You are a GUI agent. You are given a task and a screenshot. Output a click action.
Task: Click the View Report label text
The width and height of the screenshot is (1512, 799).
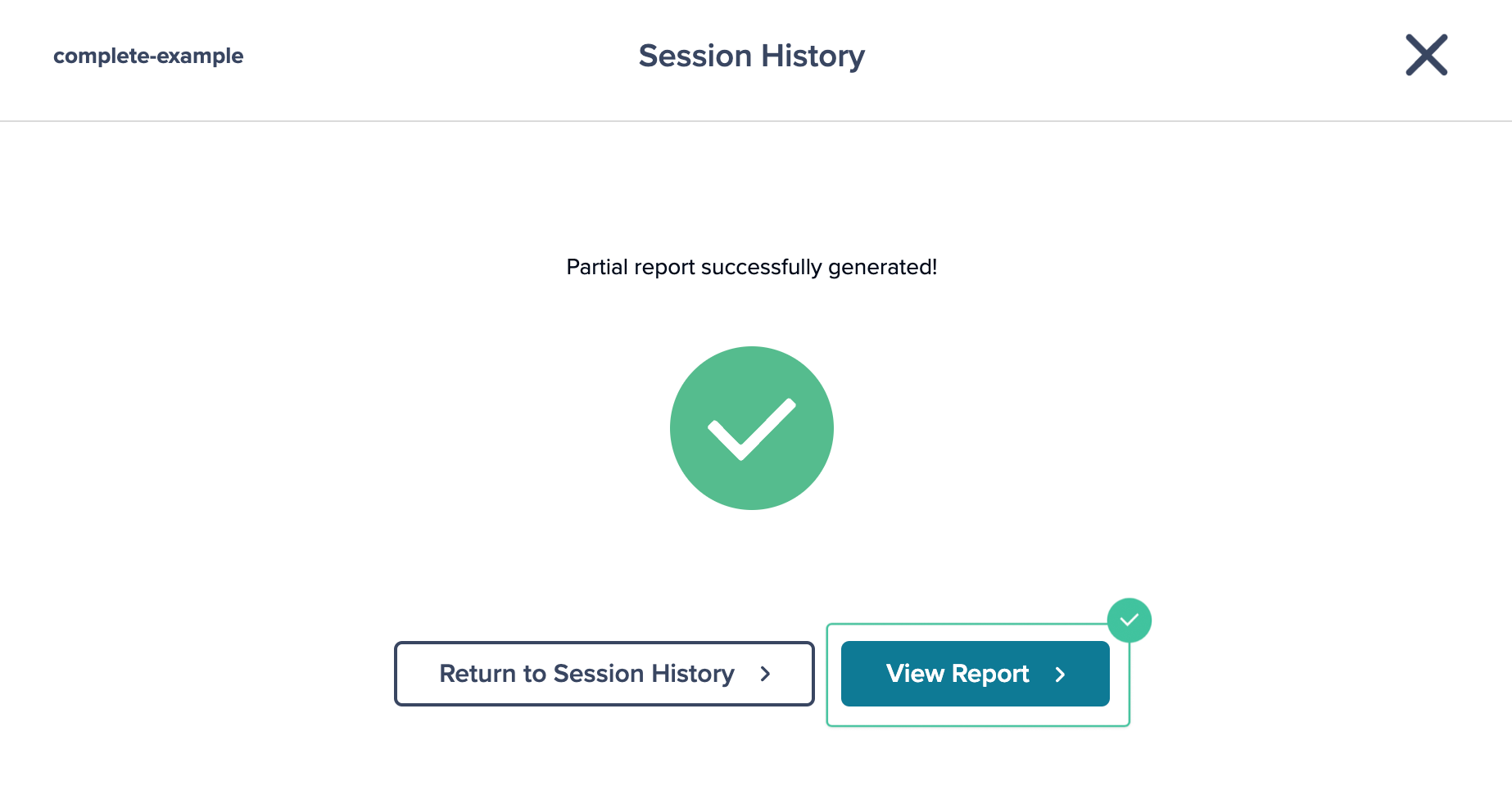[x=957, y=674]
